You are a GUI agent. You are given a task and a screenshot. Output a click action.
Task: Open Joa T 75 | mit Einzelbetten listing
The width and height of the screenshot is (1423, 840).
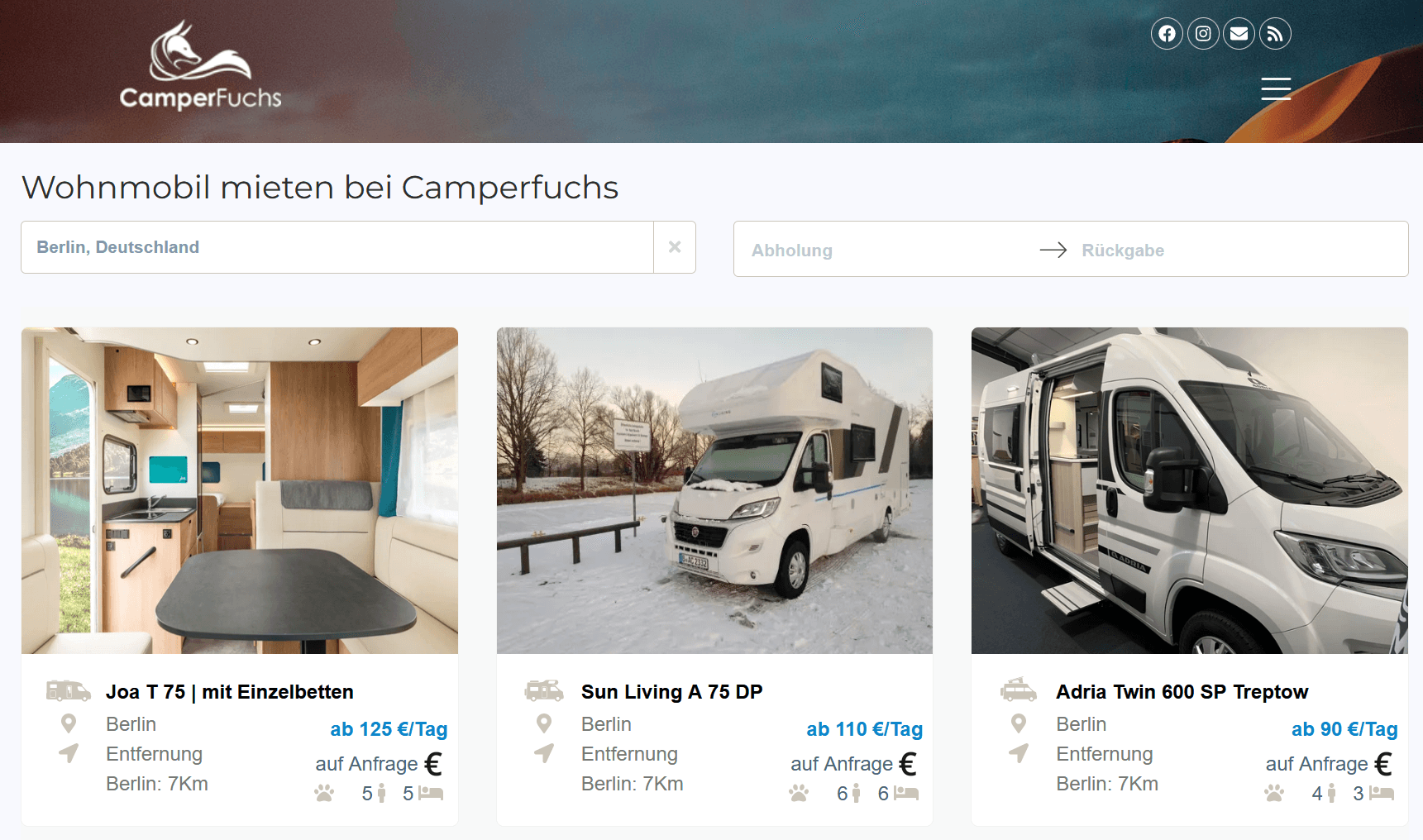[x=230, y=692]
